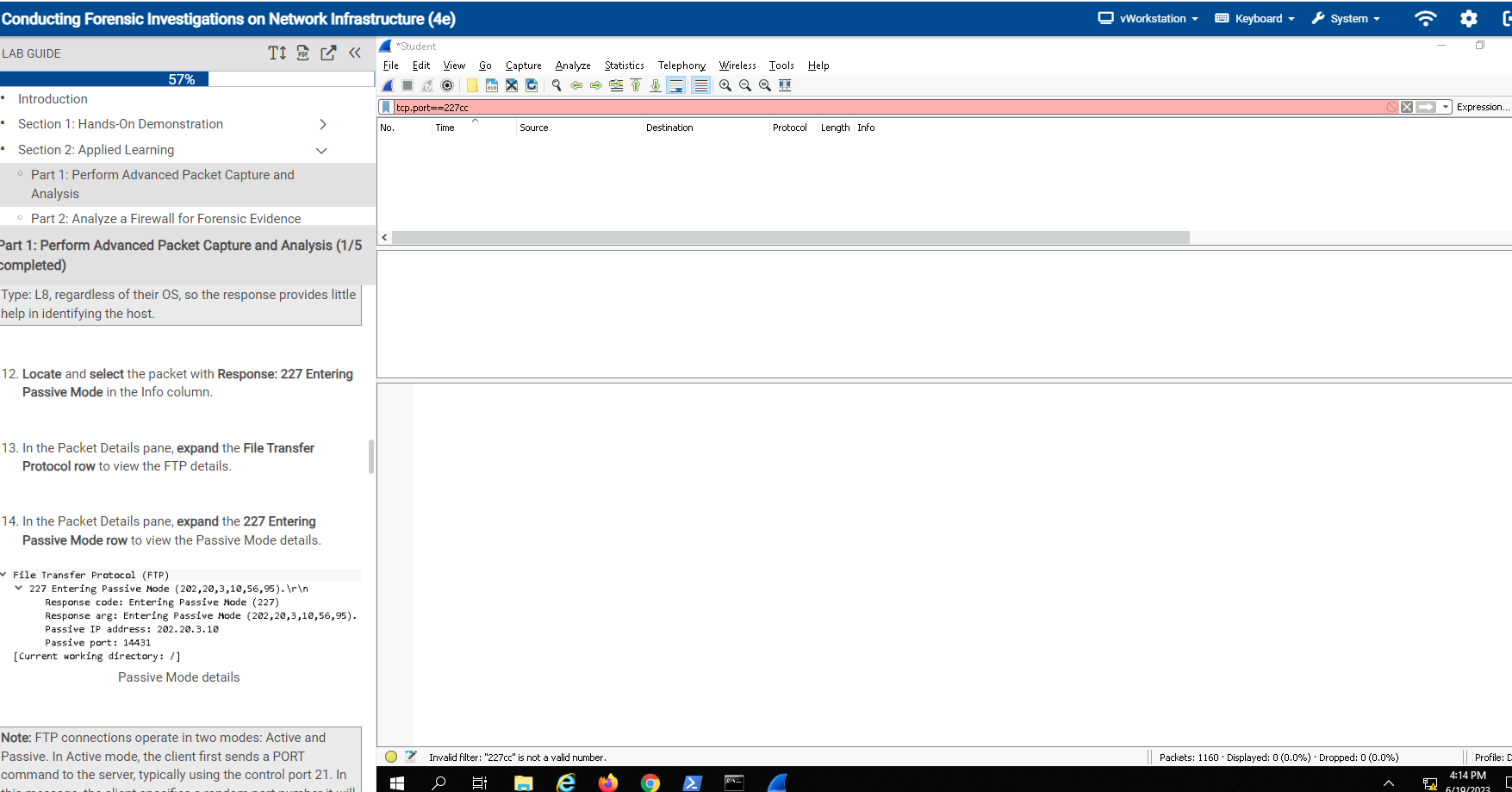Open the Tools menu
The image size is (1512, 792).
[781, 65]
